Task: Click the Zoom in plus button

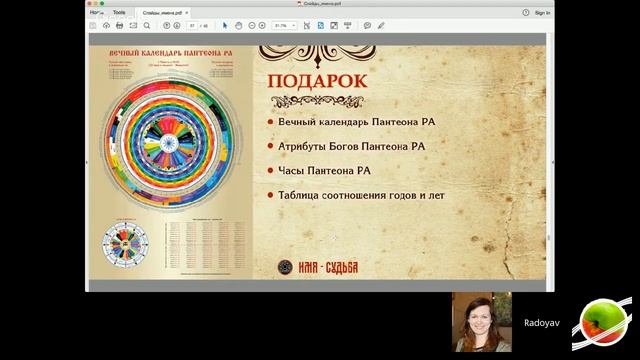Action: [x=262, y=25]
